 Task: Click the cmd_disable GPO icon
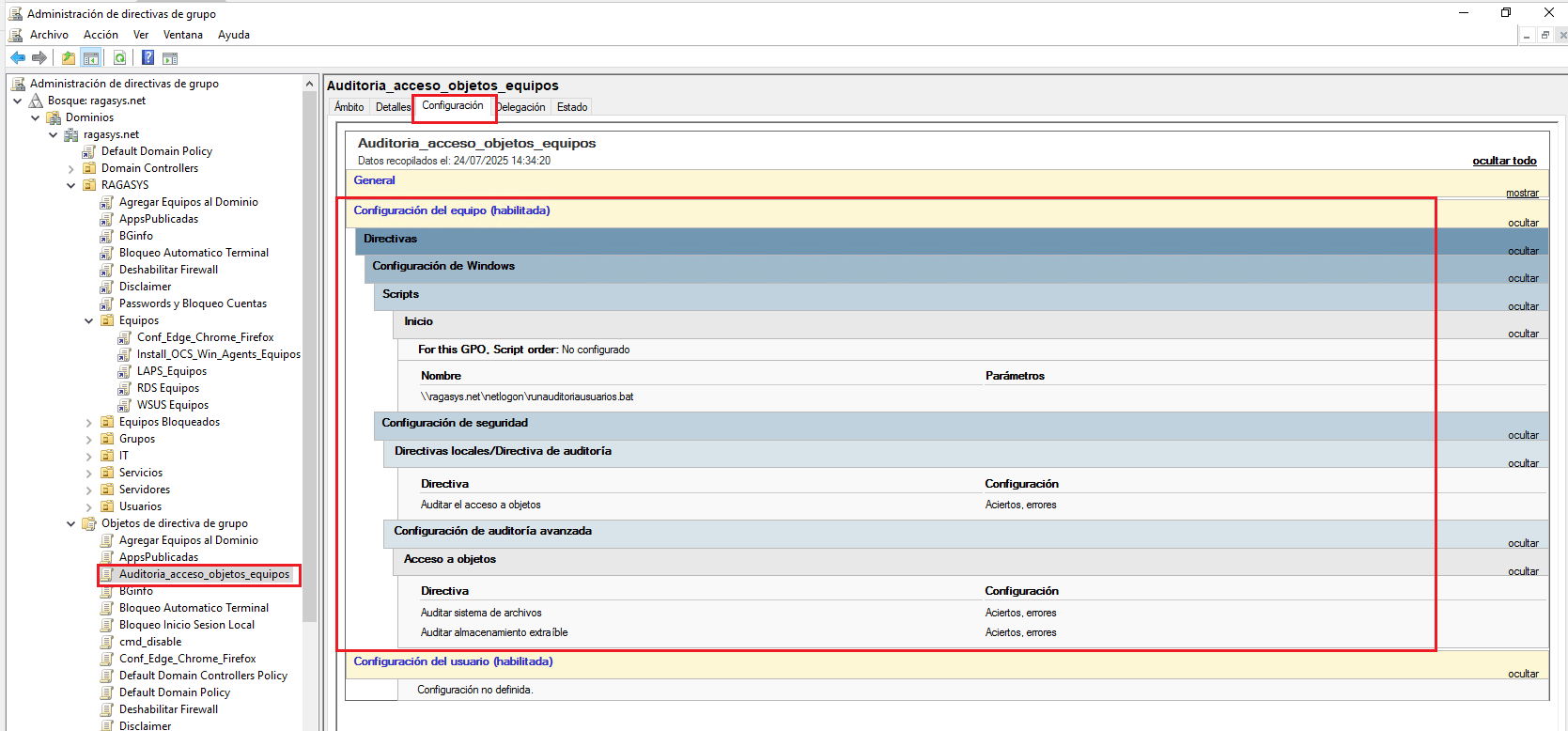(107, 642)
